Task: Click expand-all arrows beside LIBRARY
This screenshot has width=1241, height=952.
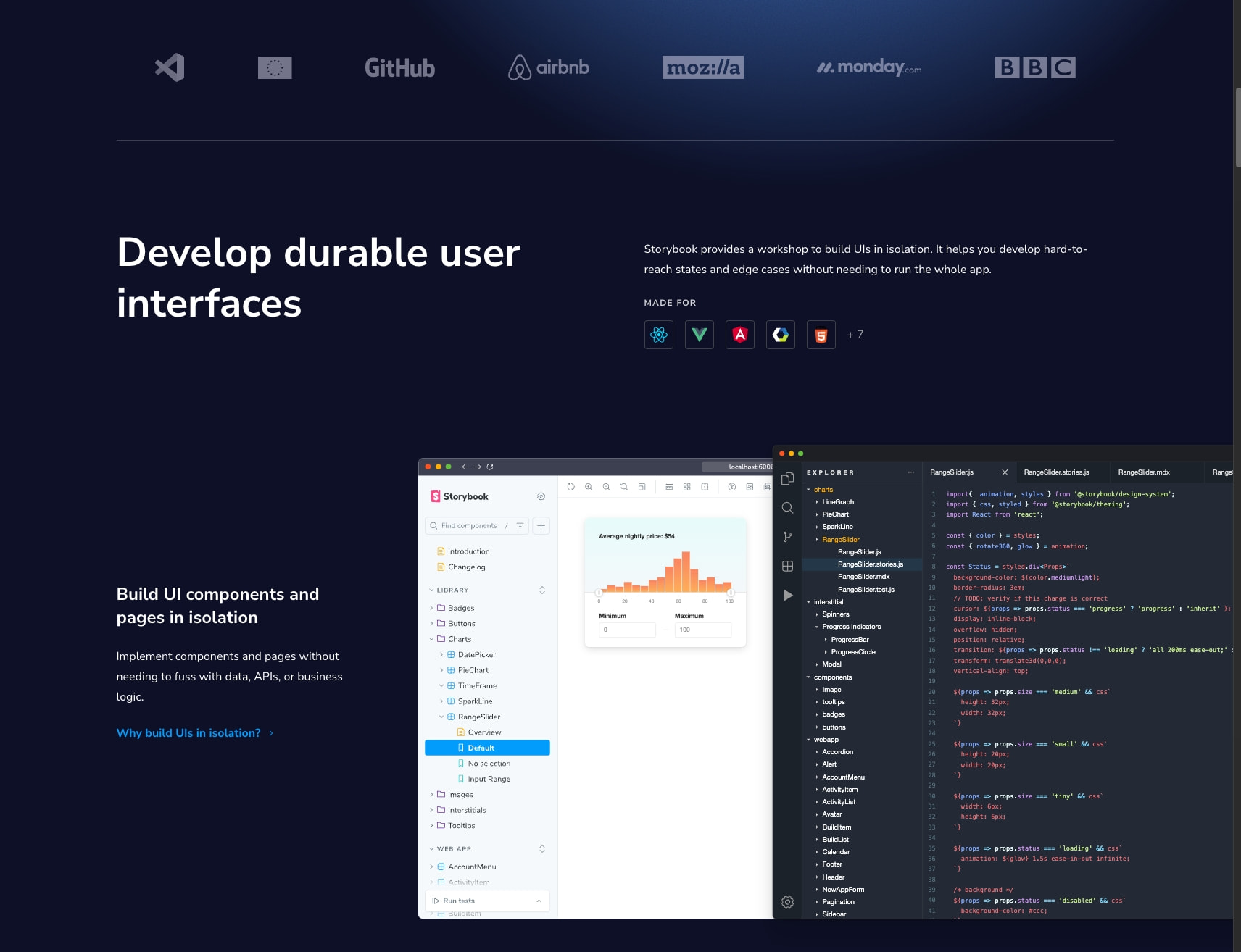Action: pyautogui.click(x=542, y=590)
